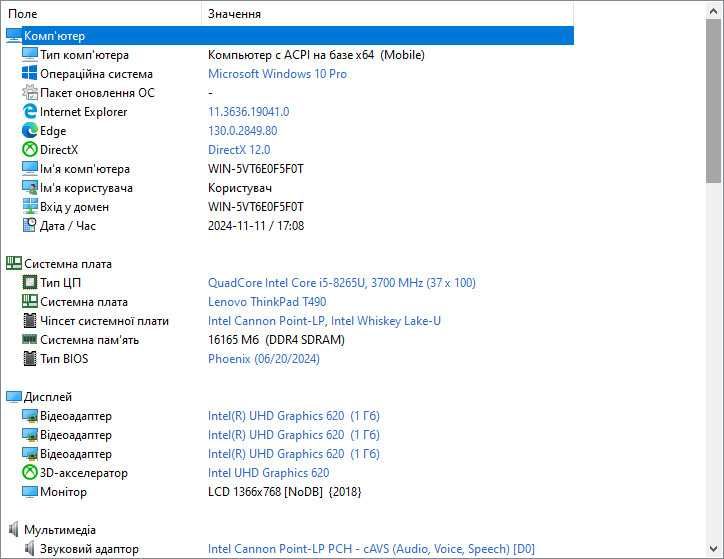Select the 2024-11-11 / 17:08 date value
The image size is (724, 559).
click(256, 226)
